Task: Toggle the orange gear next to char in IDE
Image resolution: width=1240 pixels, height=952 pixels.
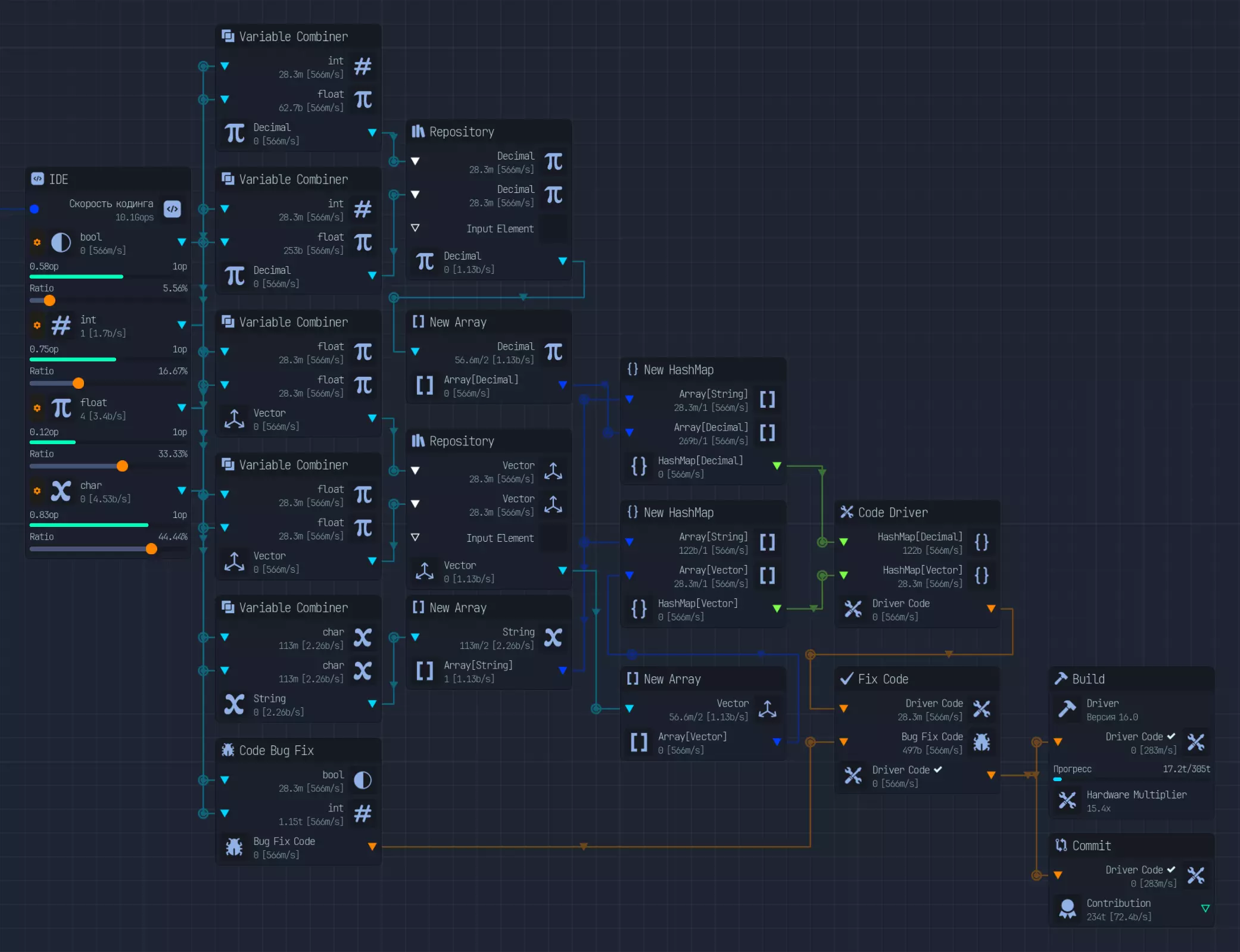Action: click(37, 491)
